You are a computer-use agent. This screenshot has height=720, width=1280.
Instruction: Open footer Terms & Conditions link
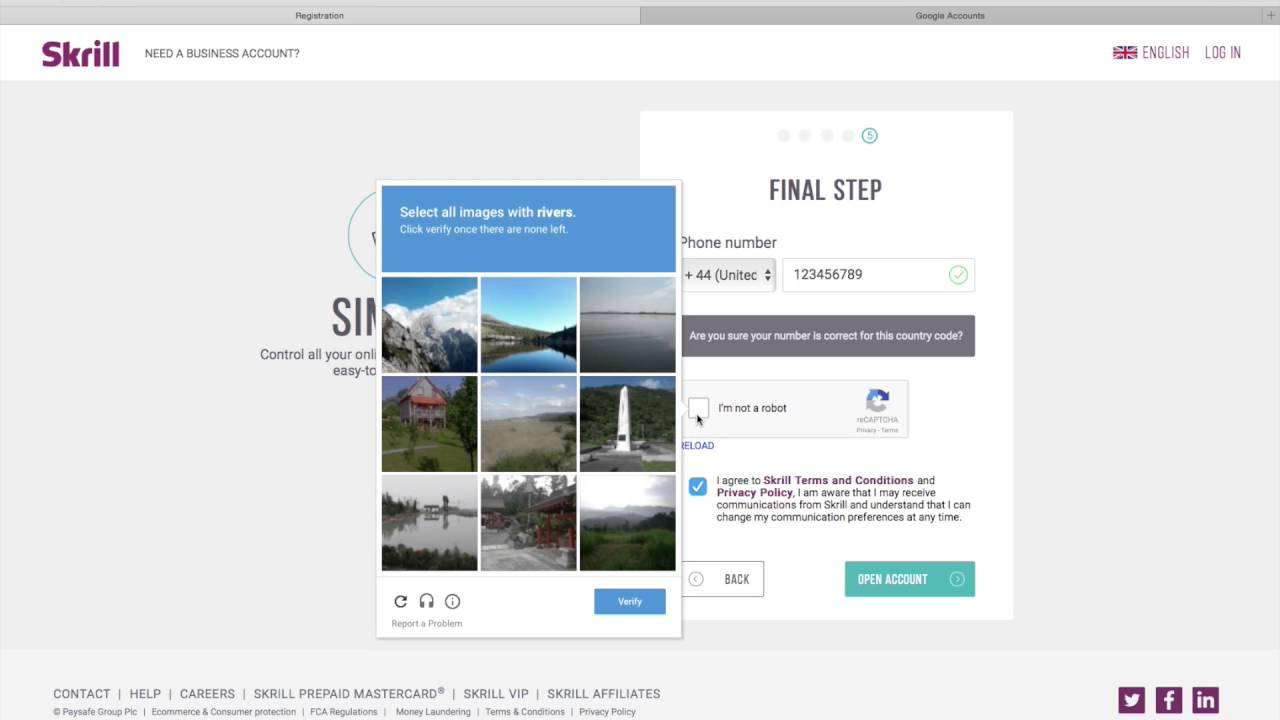tap(525, 712)
